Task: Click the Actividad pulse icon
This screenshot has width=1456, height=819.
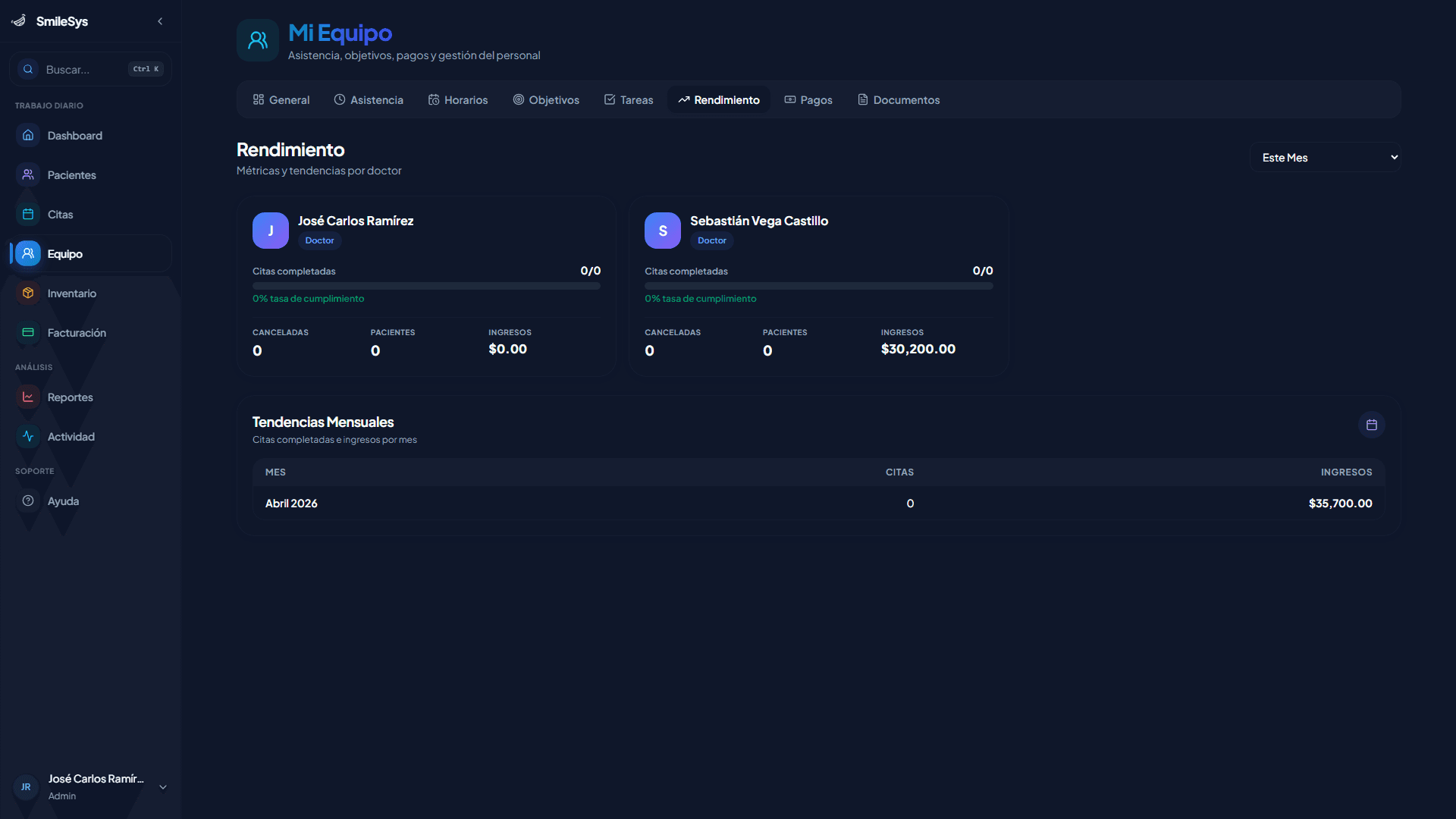Action: [28, 436]
